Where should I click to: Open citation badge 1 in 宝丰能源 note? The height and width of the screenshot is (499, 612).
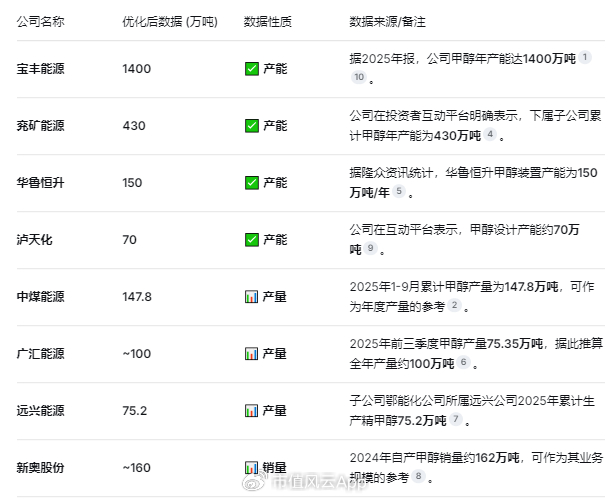(585, 57)
